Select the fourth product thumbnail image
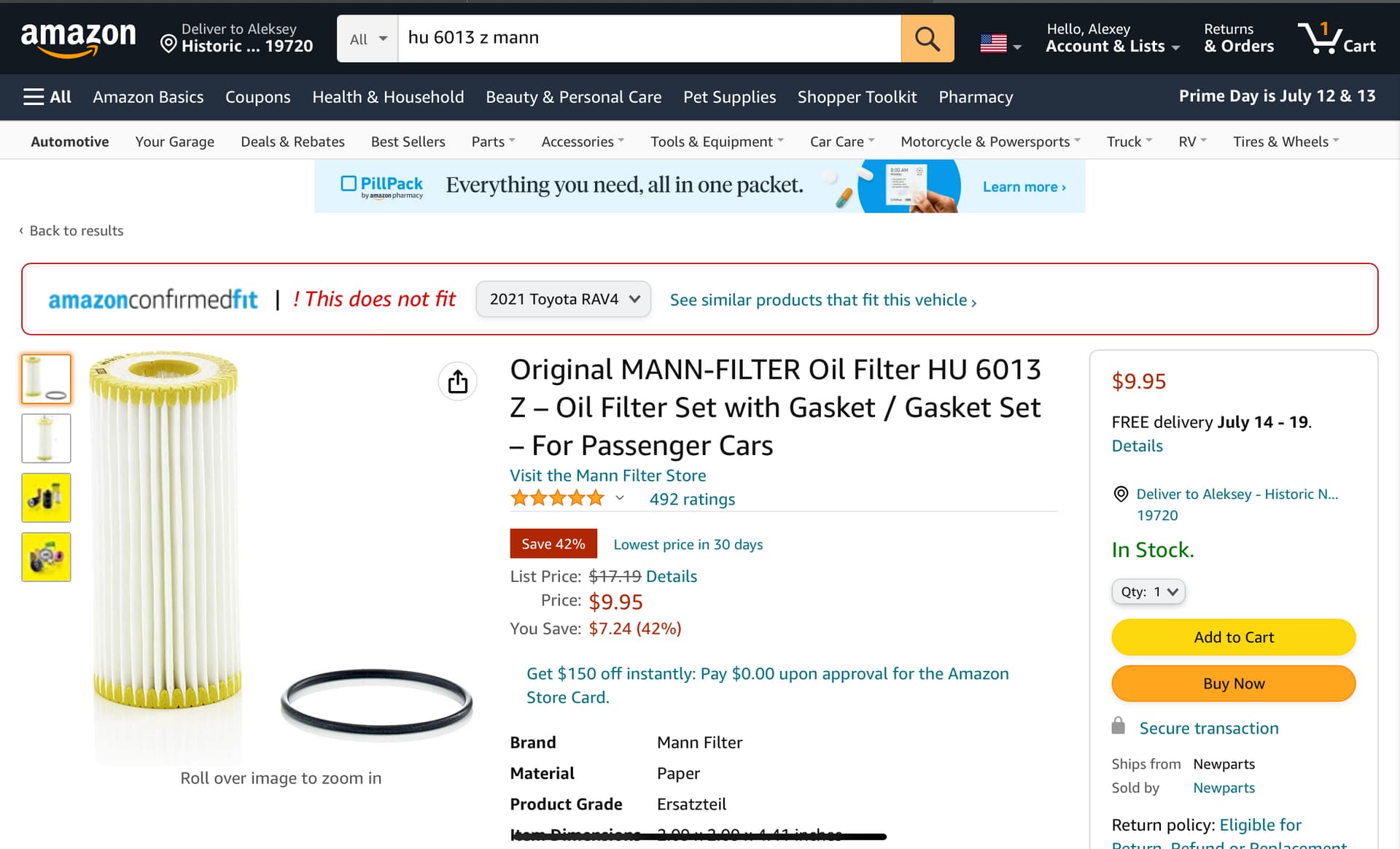The height and width of the screenshot is (849, 1400). (46, 557)
